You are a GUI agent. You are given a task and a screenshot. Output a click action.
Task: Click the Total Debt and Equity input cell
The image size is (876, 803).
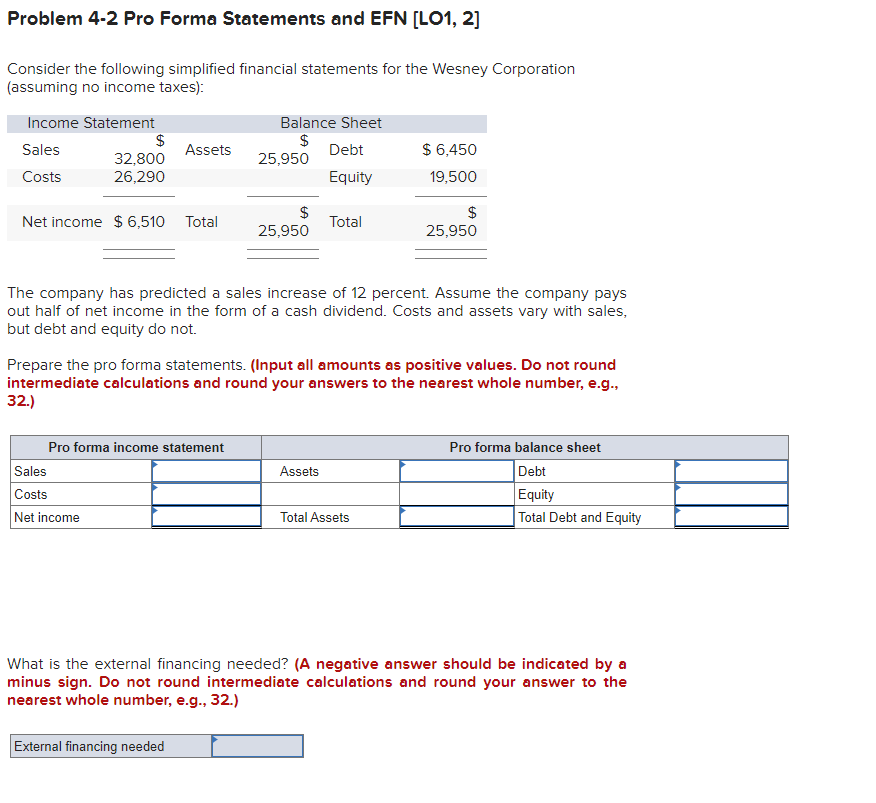730,517
